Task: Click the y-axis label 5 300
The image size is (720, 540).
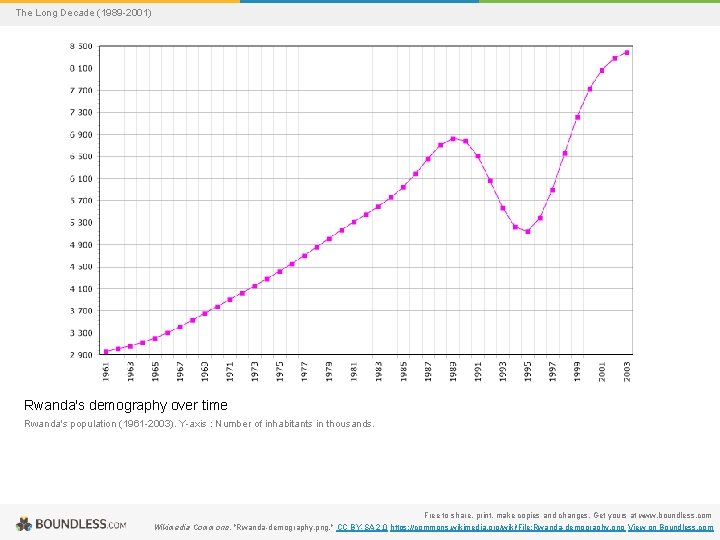Action: pos(81,222)
